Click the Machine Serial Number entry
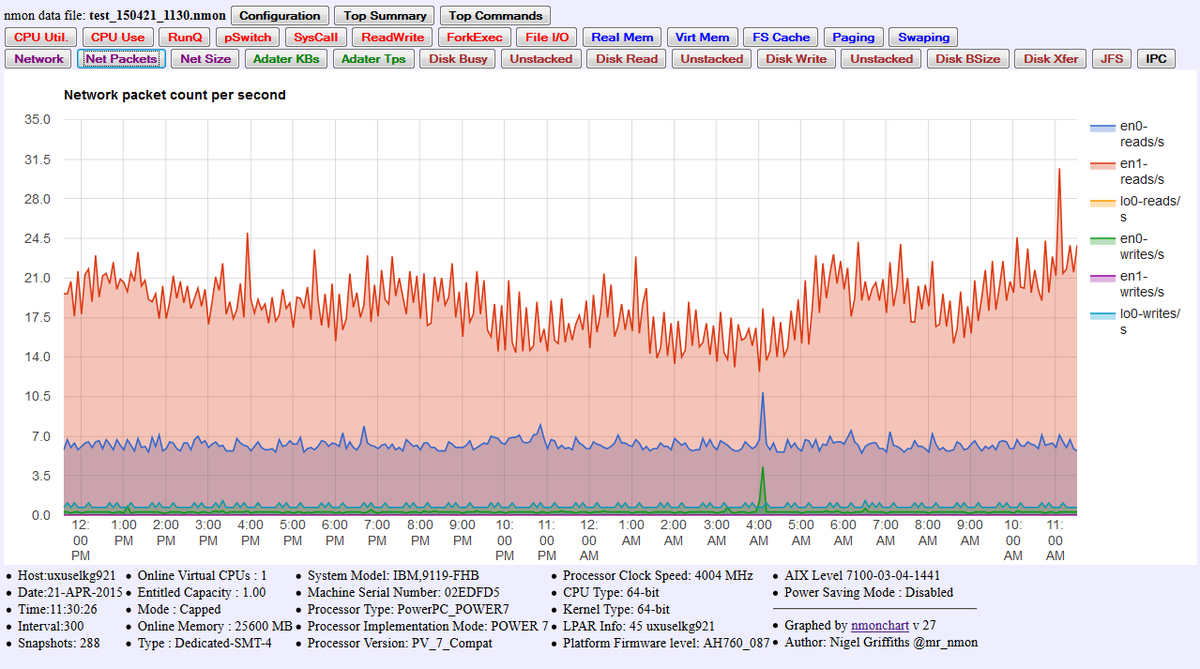1200x669 pixels. (404, 592)
